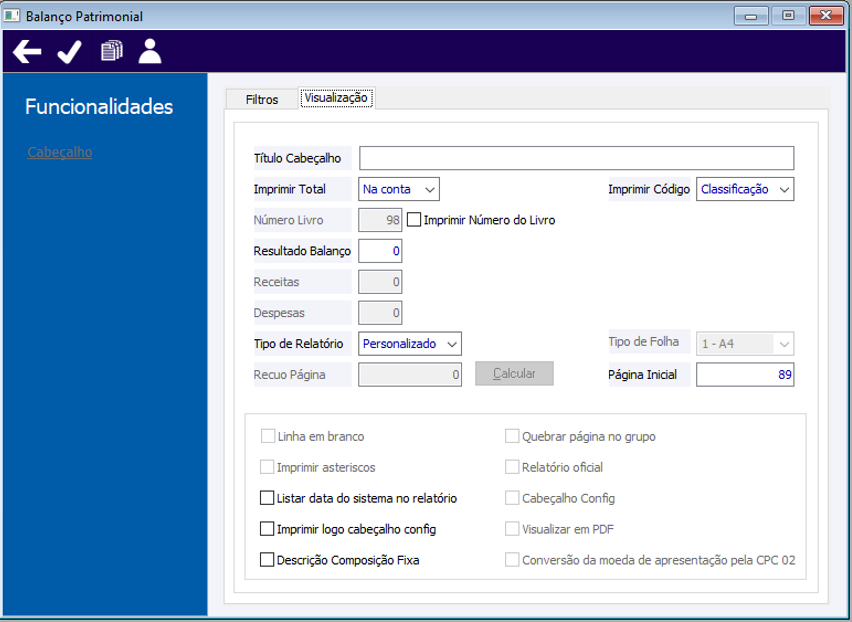Click the documents copy icon
Image resolution: width=852 pixels, height=622 pixels.
point(111,51)
